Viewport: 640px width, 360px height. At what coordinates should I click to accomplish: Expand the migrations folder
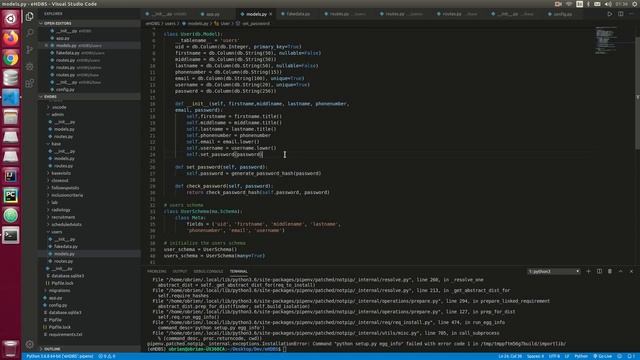(59, 291)
